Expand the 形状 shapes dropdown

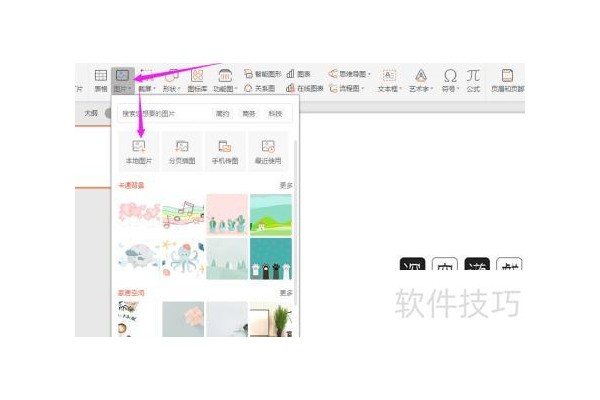(171, 89)
